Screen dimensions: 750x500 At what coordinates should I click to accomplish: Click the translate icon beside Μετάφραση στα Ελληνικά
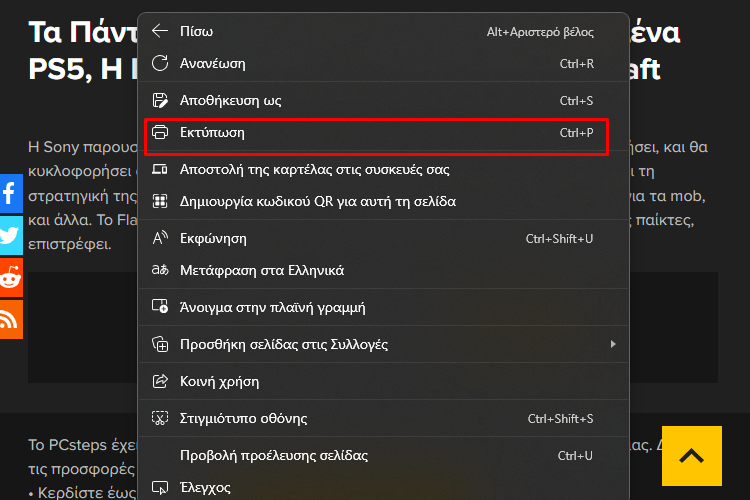(160, 270)
